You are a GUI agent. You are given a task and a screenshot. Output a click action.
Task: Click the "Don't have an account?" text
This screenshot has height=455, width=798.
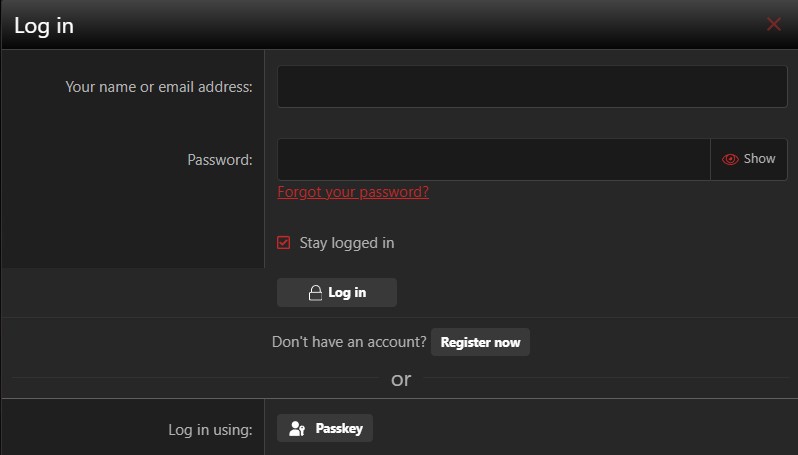[x=349, y=342]
